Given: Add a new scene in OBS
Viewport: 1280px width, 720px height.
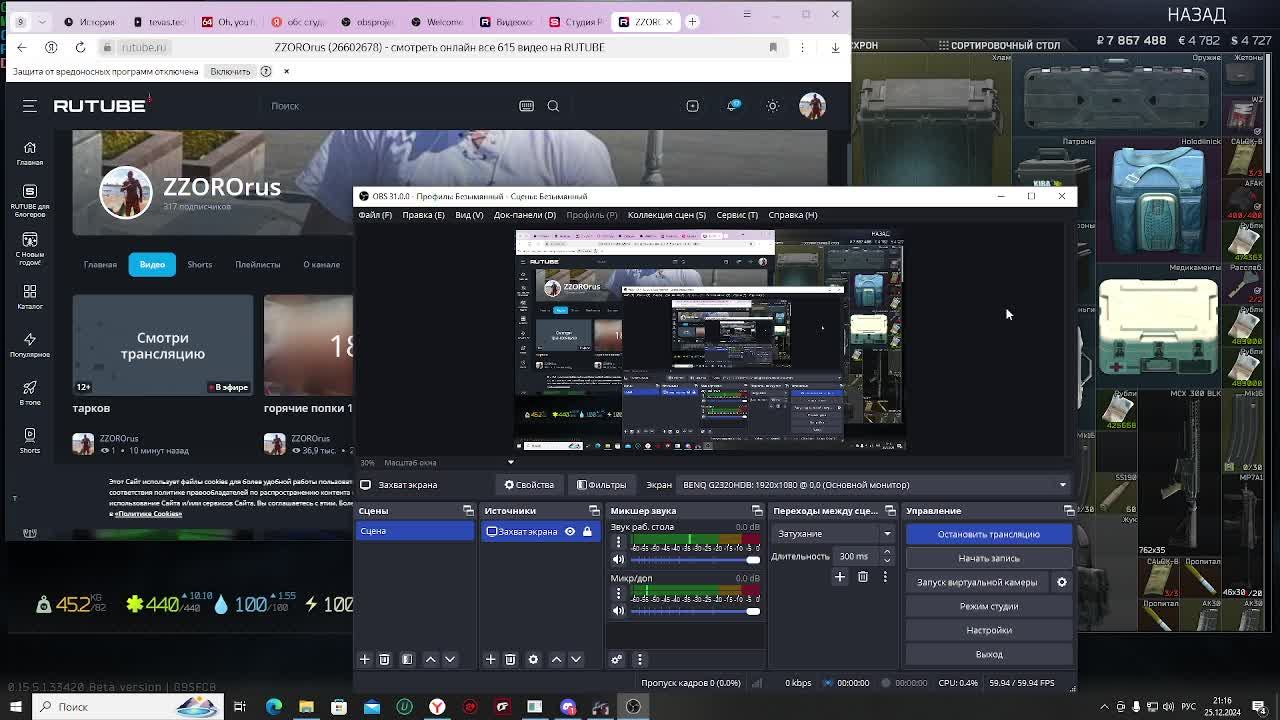Looking at the screenshot, I should [365, 659].
